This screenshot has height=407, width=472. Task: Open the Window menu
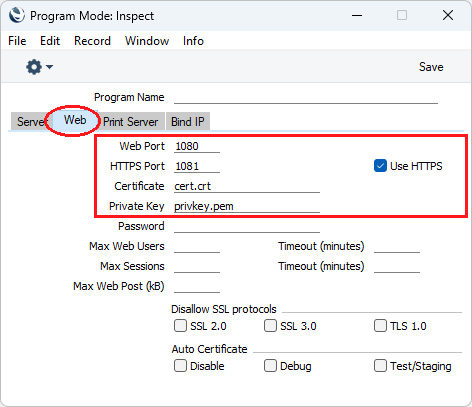click(147, 41)
